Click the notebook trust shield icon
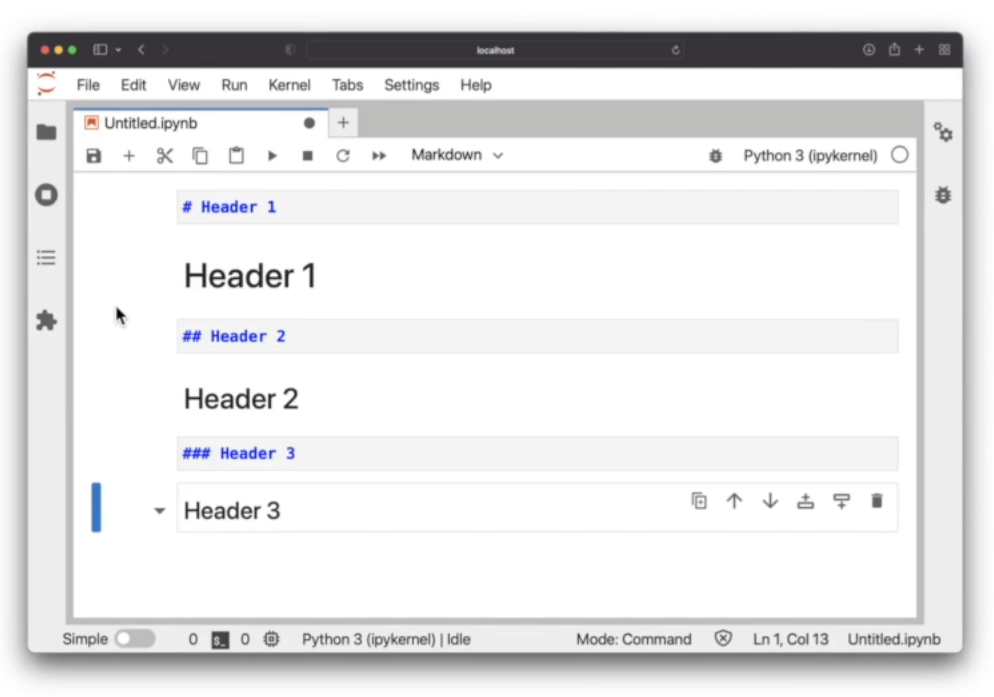This screenshot has width=994, height=697. pyautogui.click(x=723, y=639)
